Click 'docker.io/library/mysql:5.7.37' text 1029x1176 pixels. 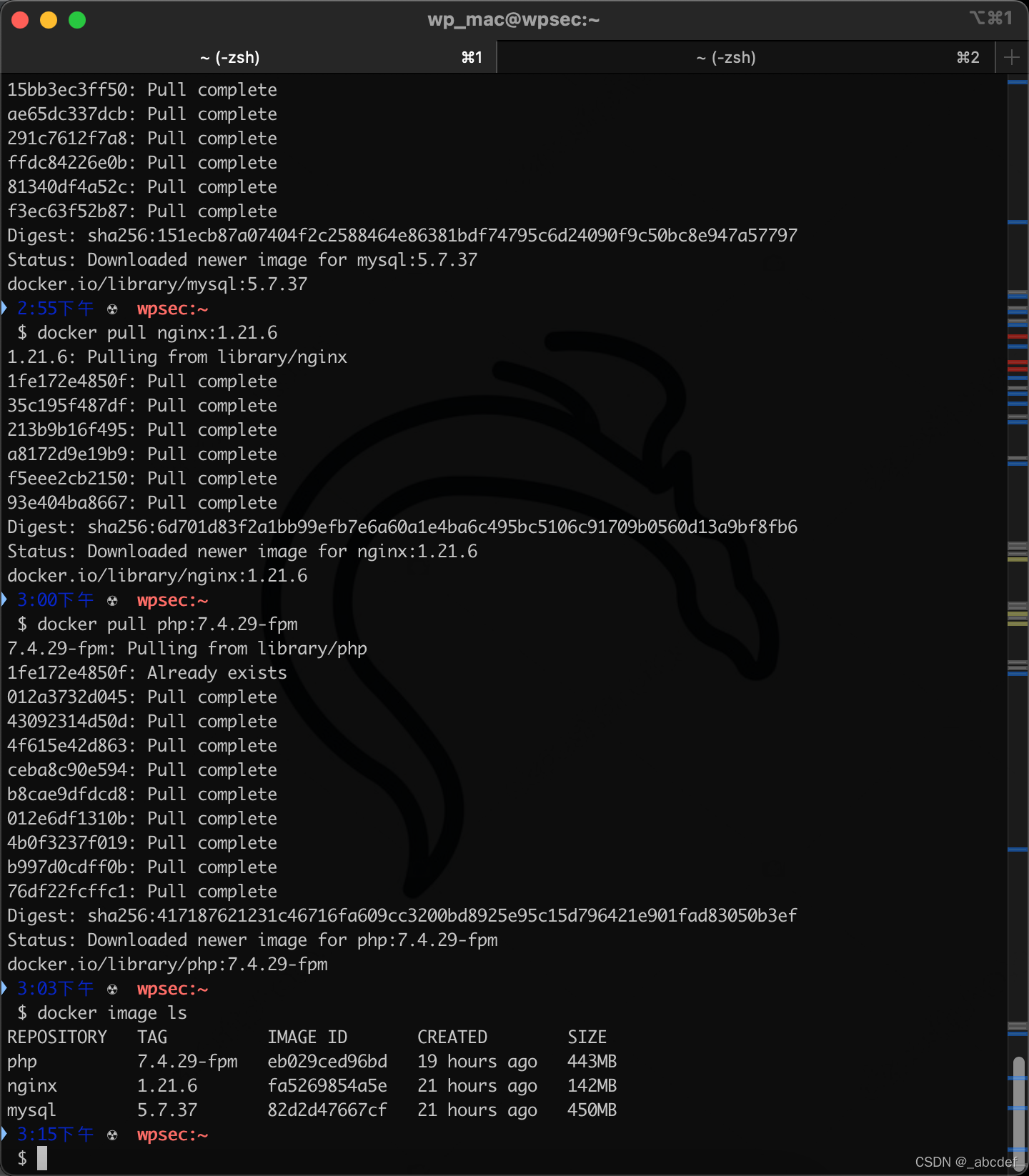(x=157, y=284)
